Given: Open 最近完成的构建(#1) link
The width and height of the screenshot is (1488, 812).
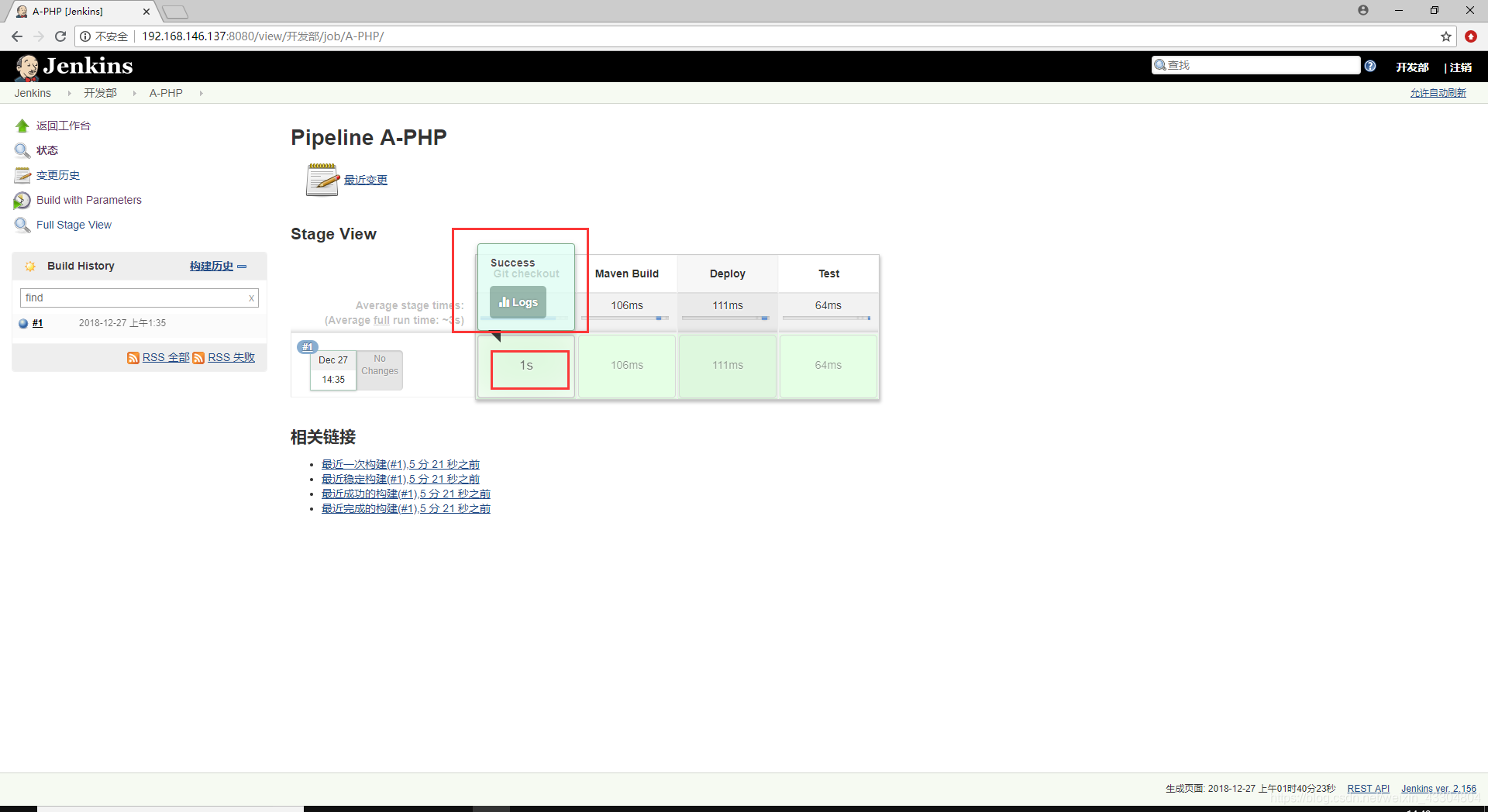Looking at the screenshot, I should pyautogui.click(x=406, y=508).
